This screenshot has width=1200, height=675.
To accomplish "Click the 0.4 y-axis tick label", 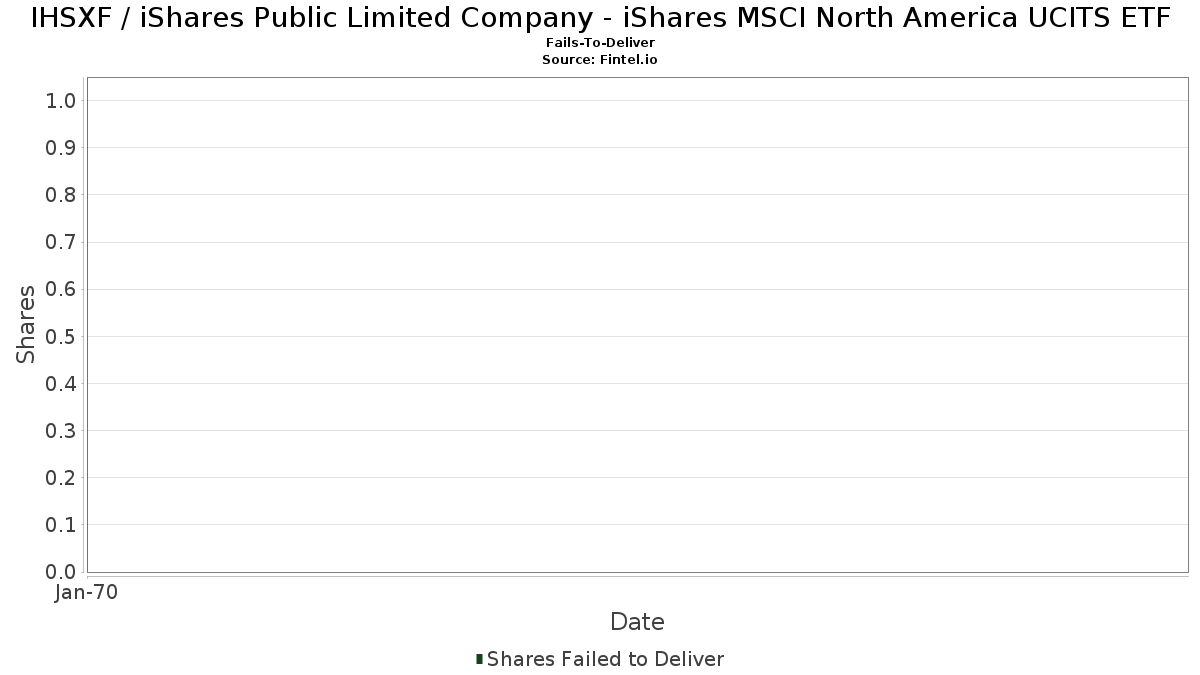I will coord(61,384).
